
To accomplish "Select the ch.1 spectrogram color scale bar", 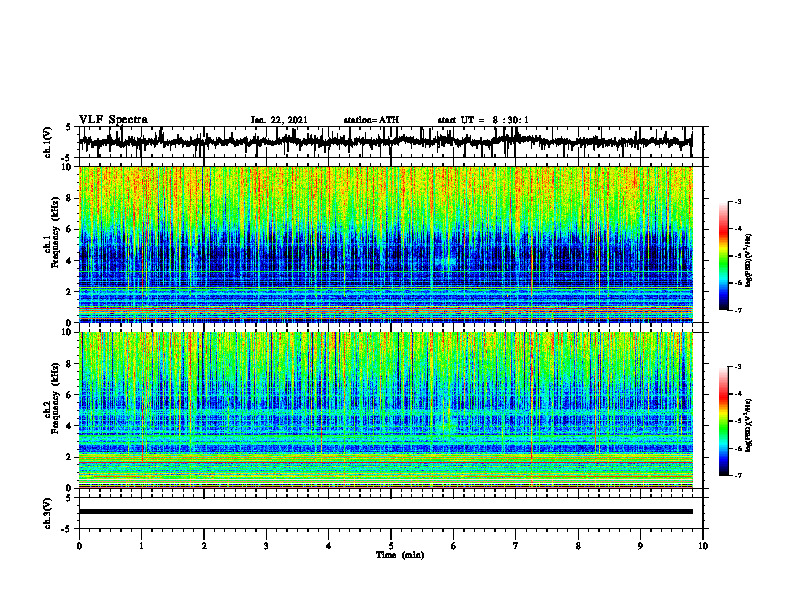I will coord(724,256).
